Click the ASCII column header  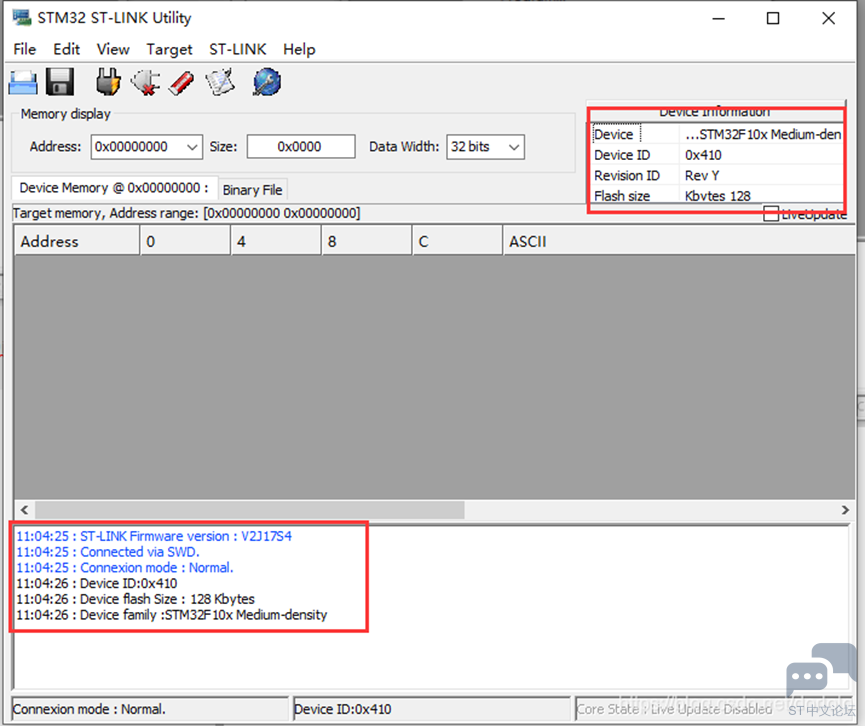[x=679, y=242]
